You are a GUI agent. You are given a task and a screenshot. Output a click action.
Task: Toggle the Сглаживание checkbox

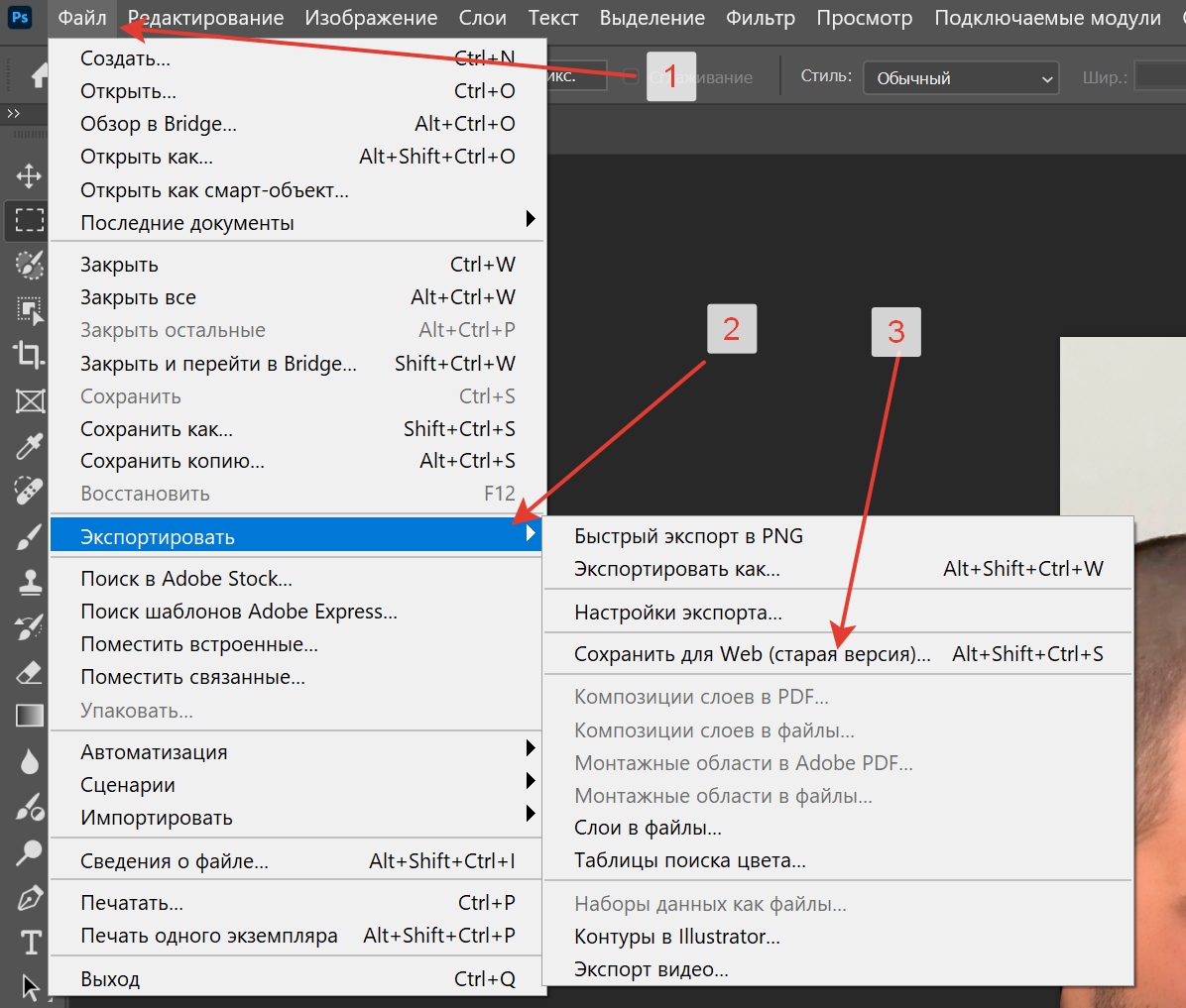click(x=631, y=77)
